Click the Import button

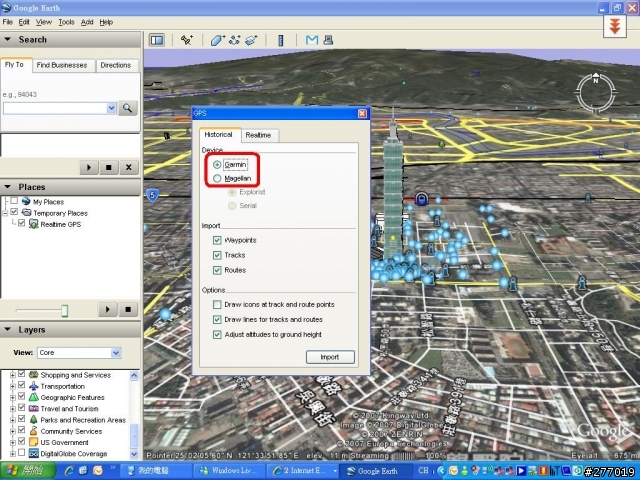330,357
